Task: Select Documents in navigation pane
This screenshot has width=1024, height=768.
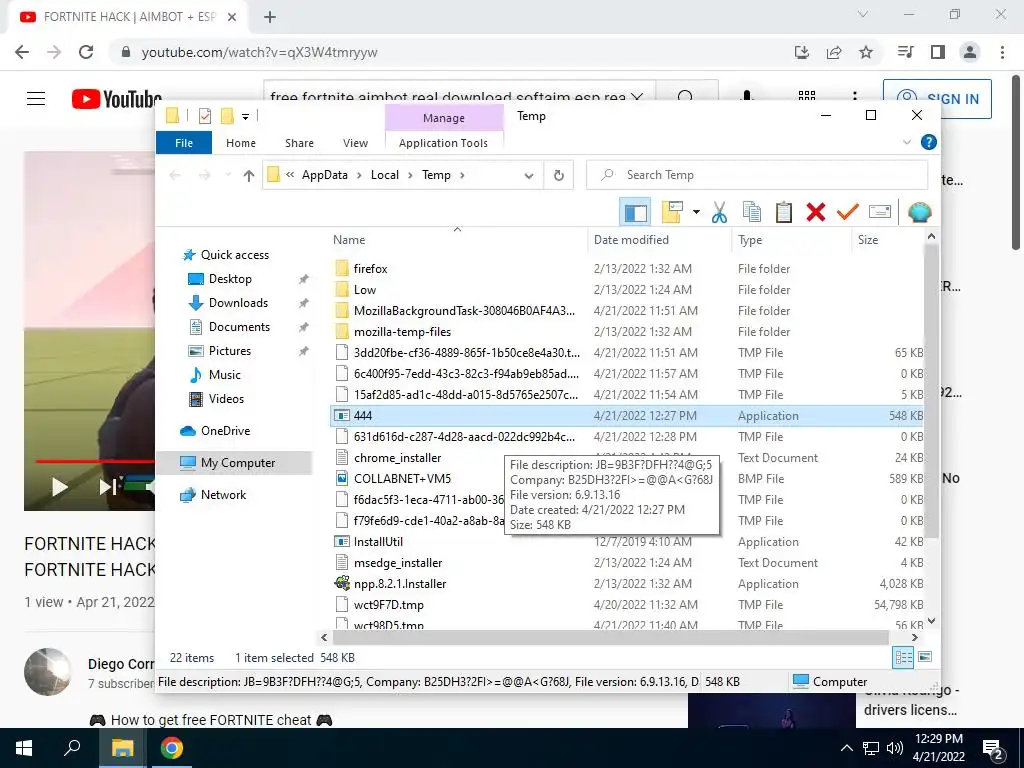Action: pyautogui.click(x=239, y=327)
